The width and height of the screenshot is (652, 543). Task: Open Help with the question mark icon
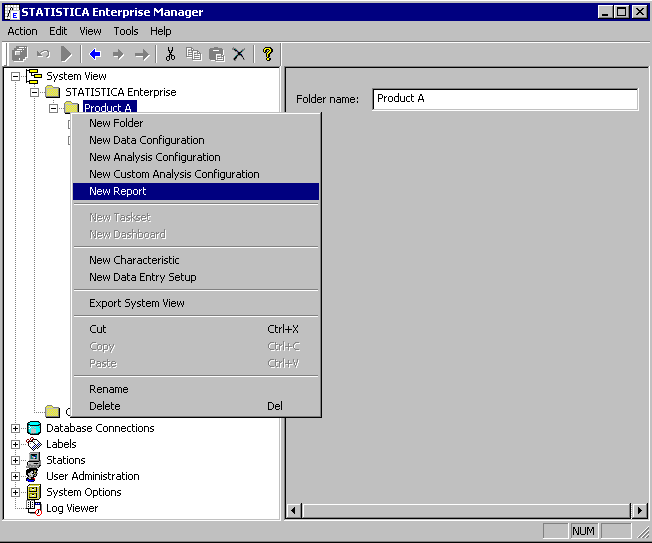(267, 54)
